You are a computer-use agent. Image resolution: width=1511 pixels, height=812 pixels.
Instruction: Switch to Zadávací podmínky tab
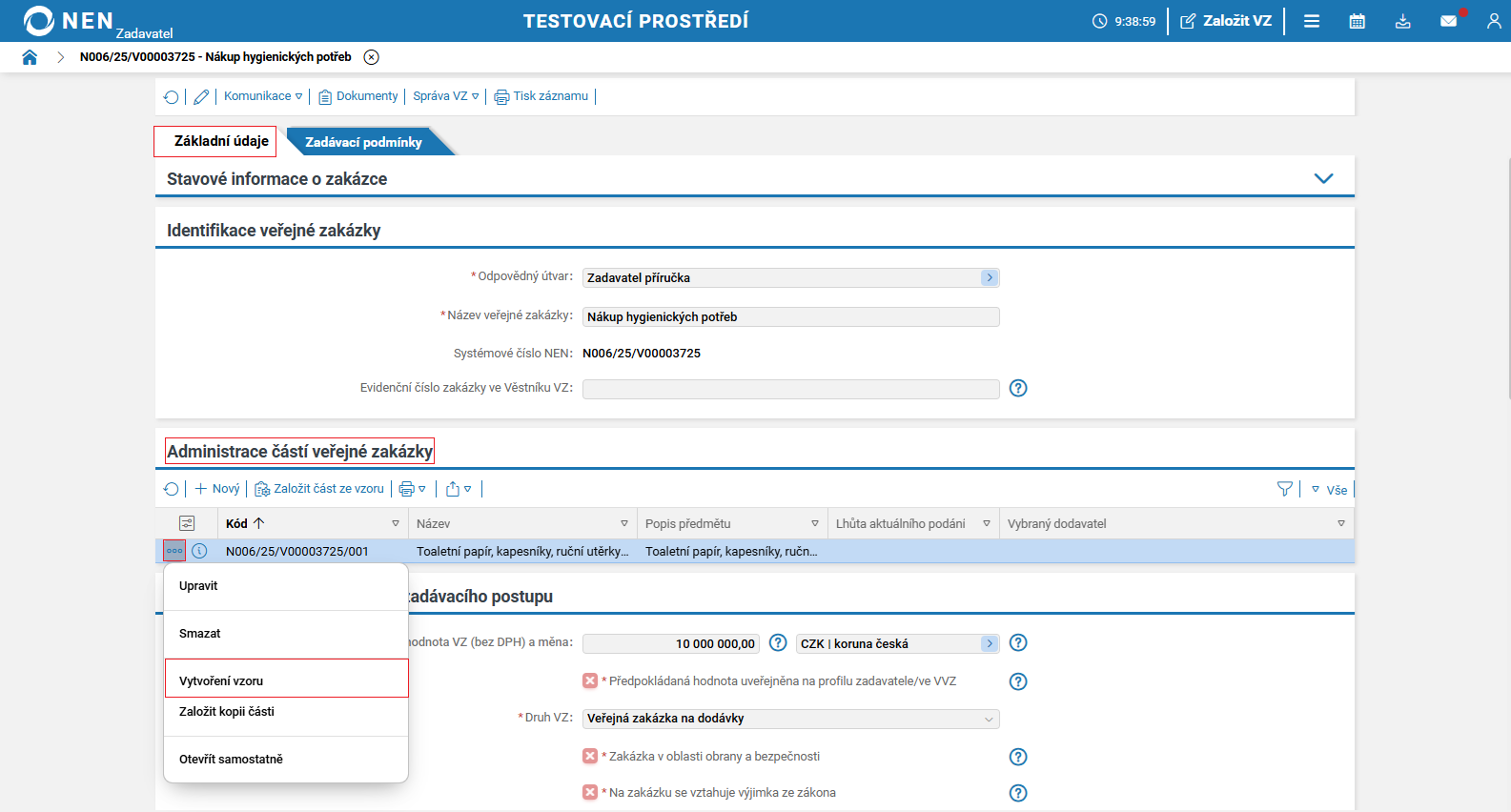coord(363,142)
